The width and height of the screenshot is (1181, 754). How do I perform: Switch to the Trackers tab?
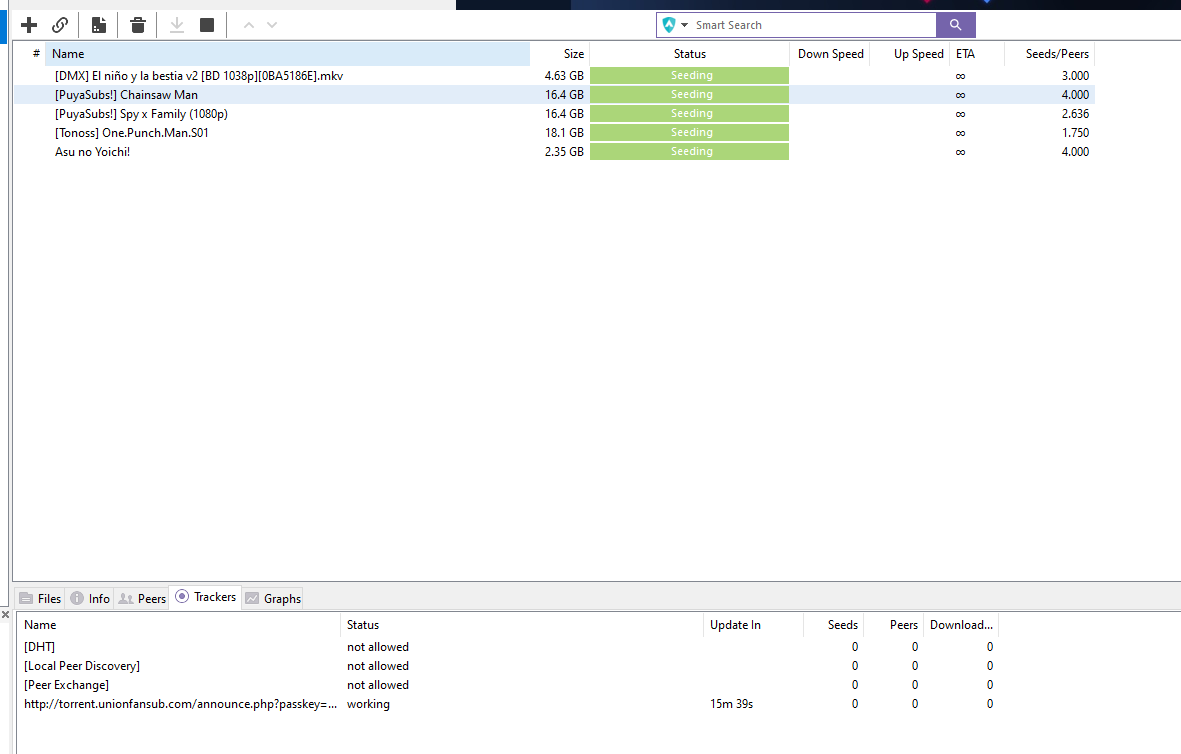[x=205, y=597]
